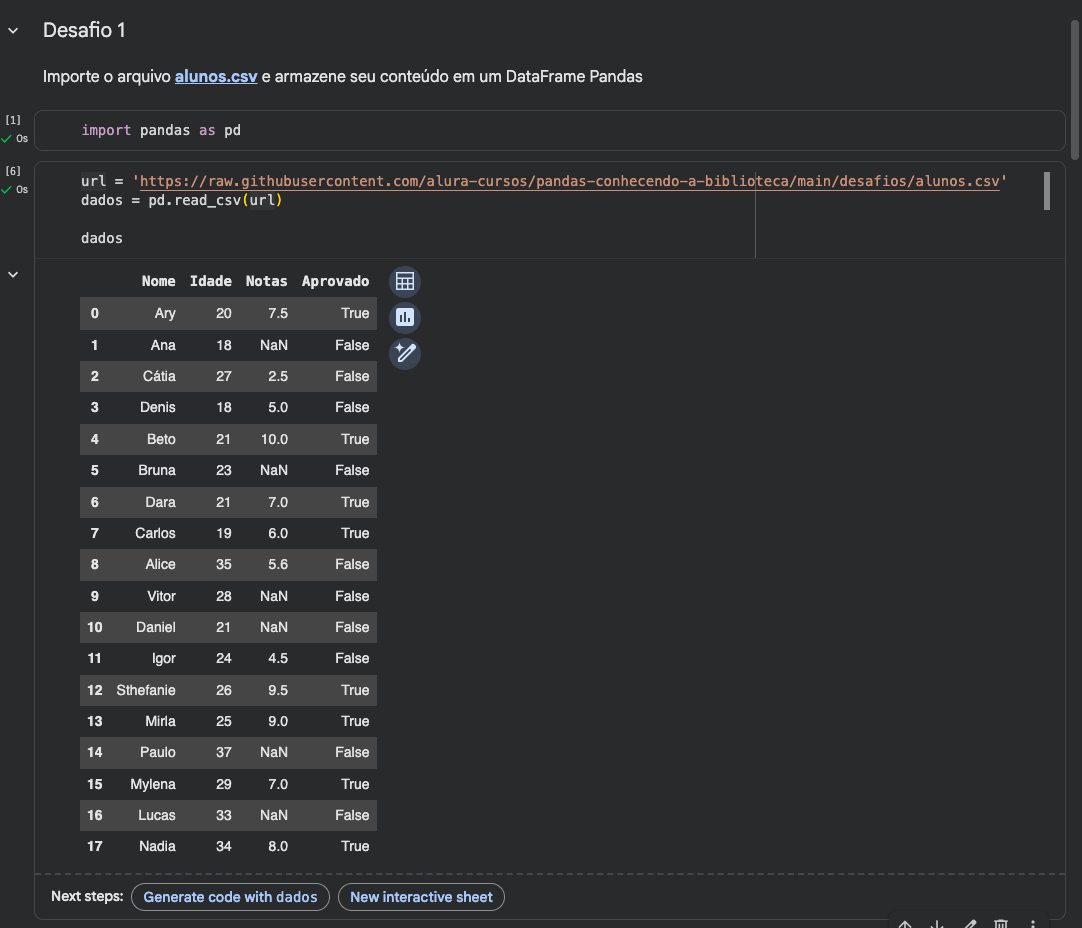The height and width of the screenshot is (928, 1082).
Task: Click the githubusercontent URL in code
Action: (570, 181)
